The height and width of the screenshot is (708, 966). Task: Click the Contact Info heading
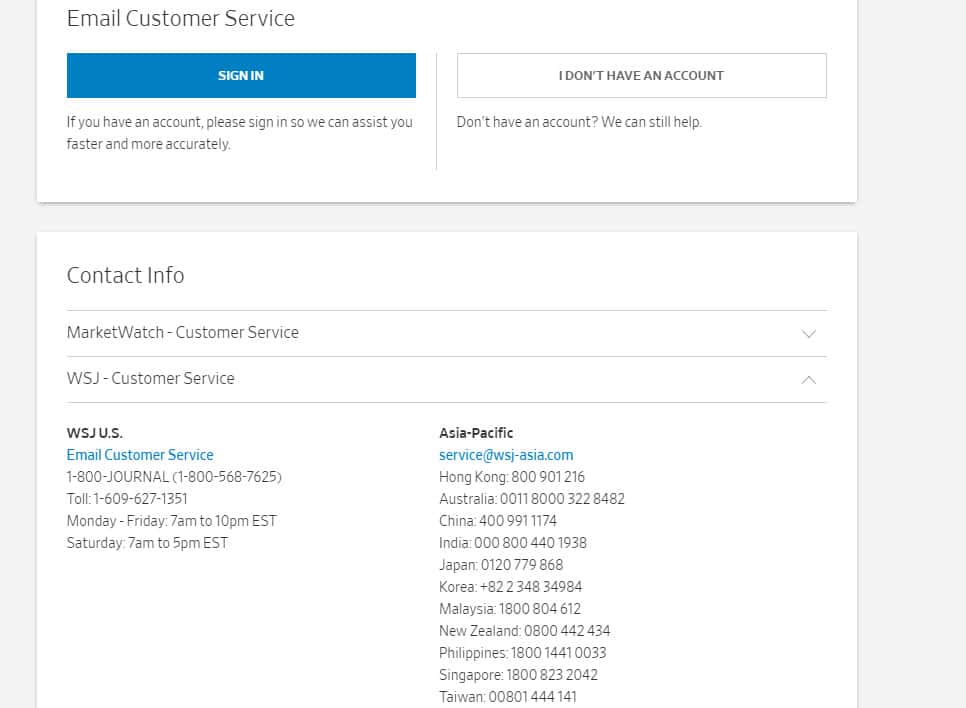[x=126, y=275]
